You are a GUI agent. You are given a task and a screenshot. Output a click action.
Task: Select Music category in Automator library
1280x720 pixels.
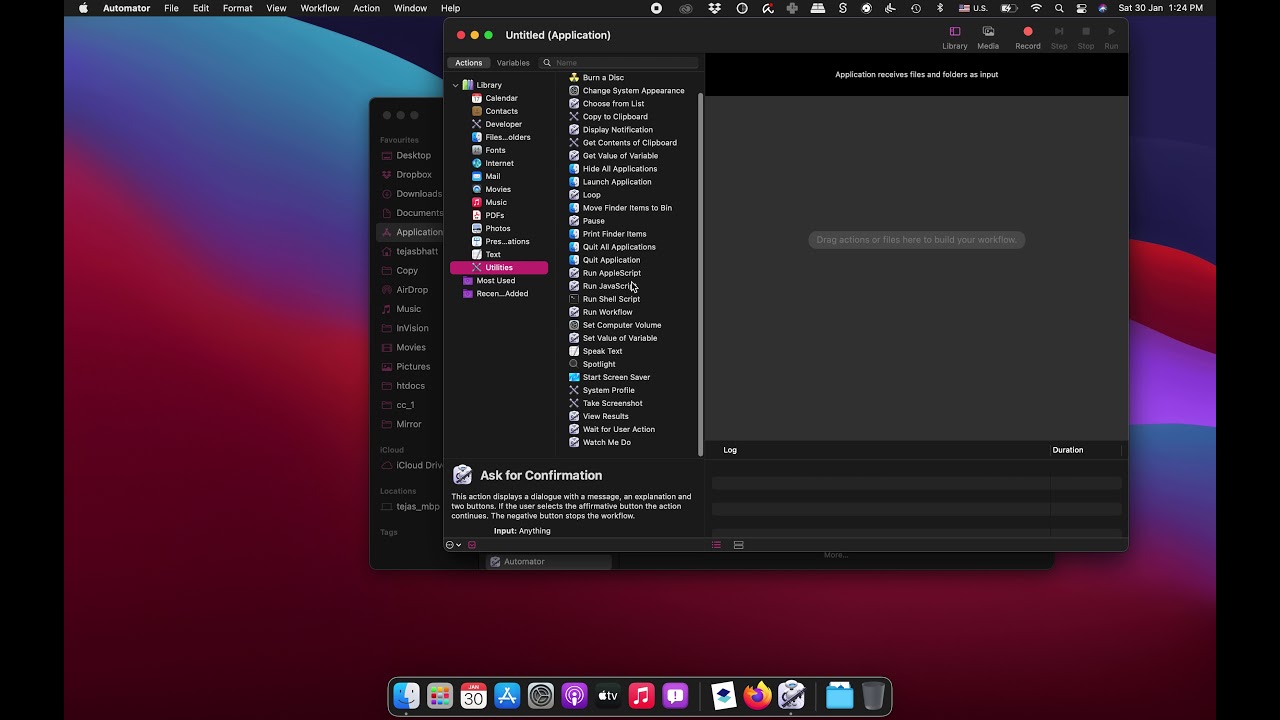pos(496,202)
